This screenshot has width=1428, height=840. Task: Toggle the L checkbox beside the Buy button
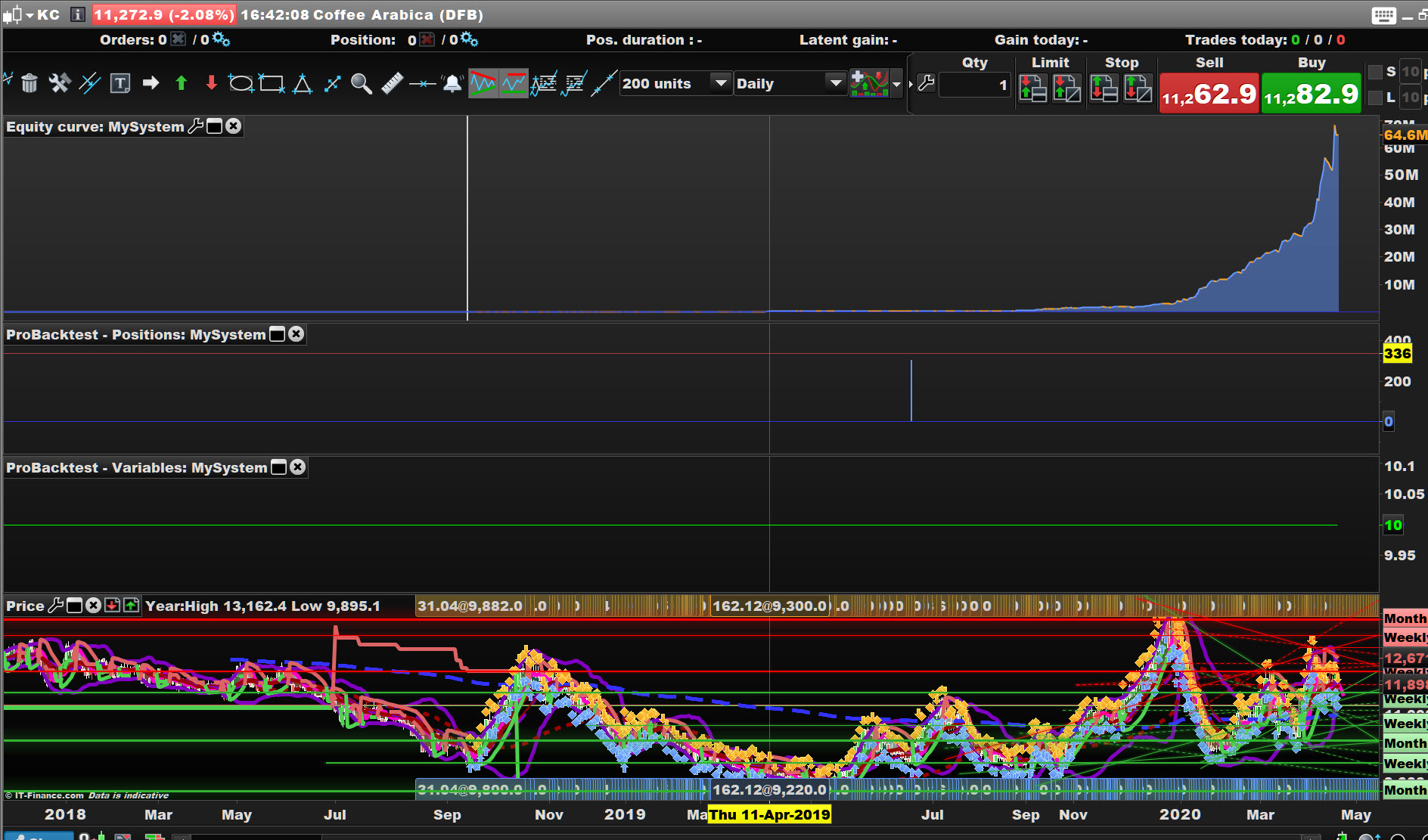(1376, 98)
